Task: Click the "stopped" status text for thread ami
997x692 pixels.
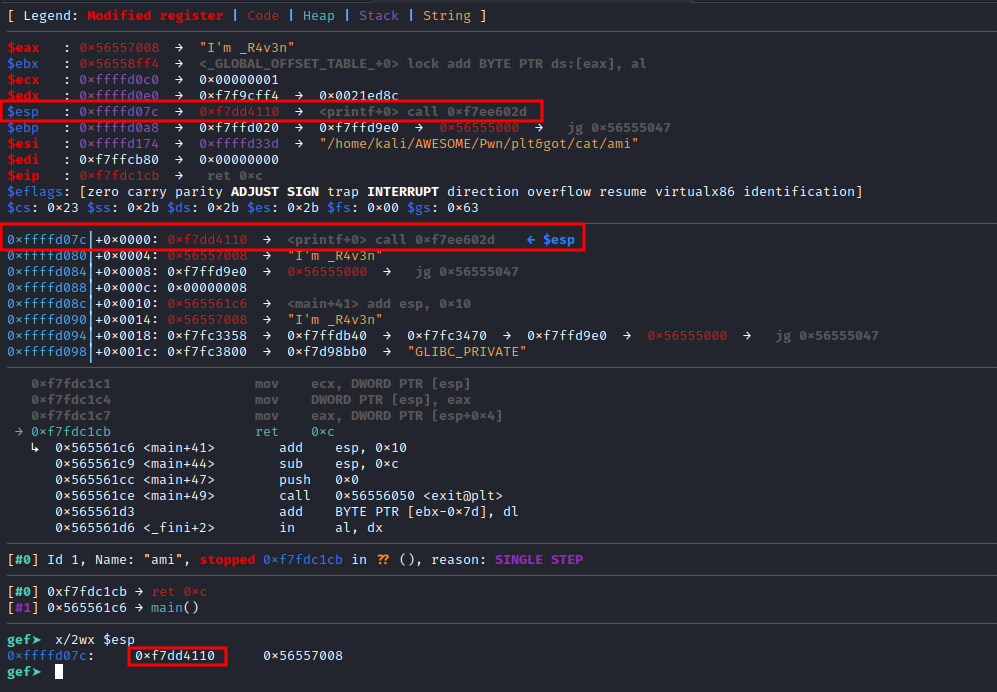Action: (x=227, y=559)
